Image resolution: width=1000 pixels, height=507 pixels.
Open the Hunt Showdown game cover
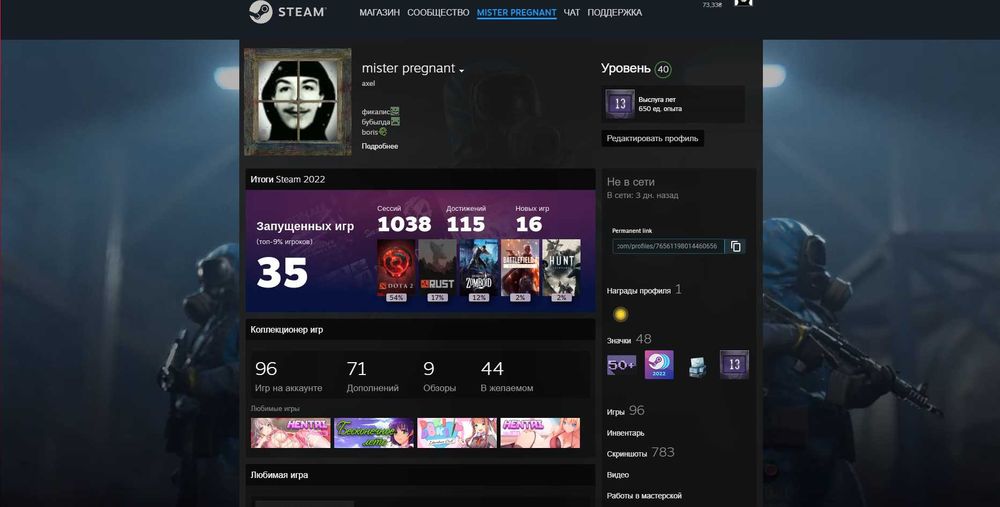(561, 268)
